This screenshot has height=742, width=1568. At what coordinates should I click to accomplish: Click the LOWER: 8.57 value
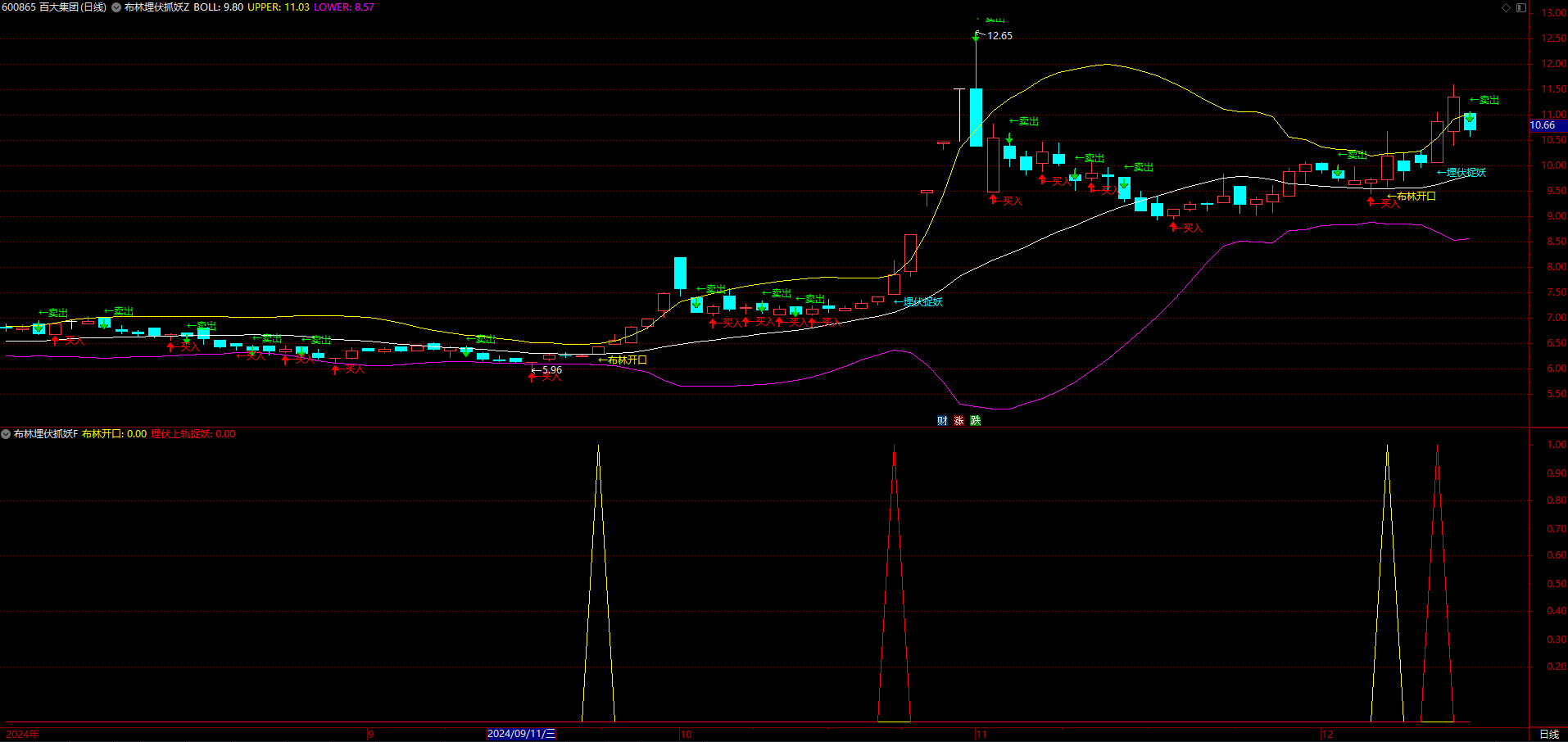[344, 7]
